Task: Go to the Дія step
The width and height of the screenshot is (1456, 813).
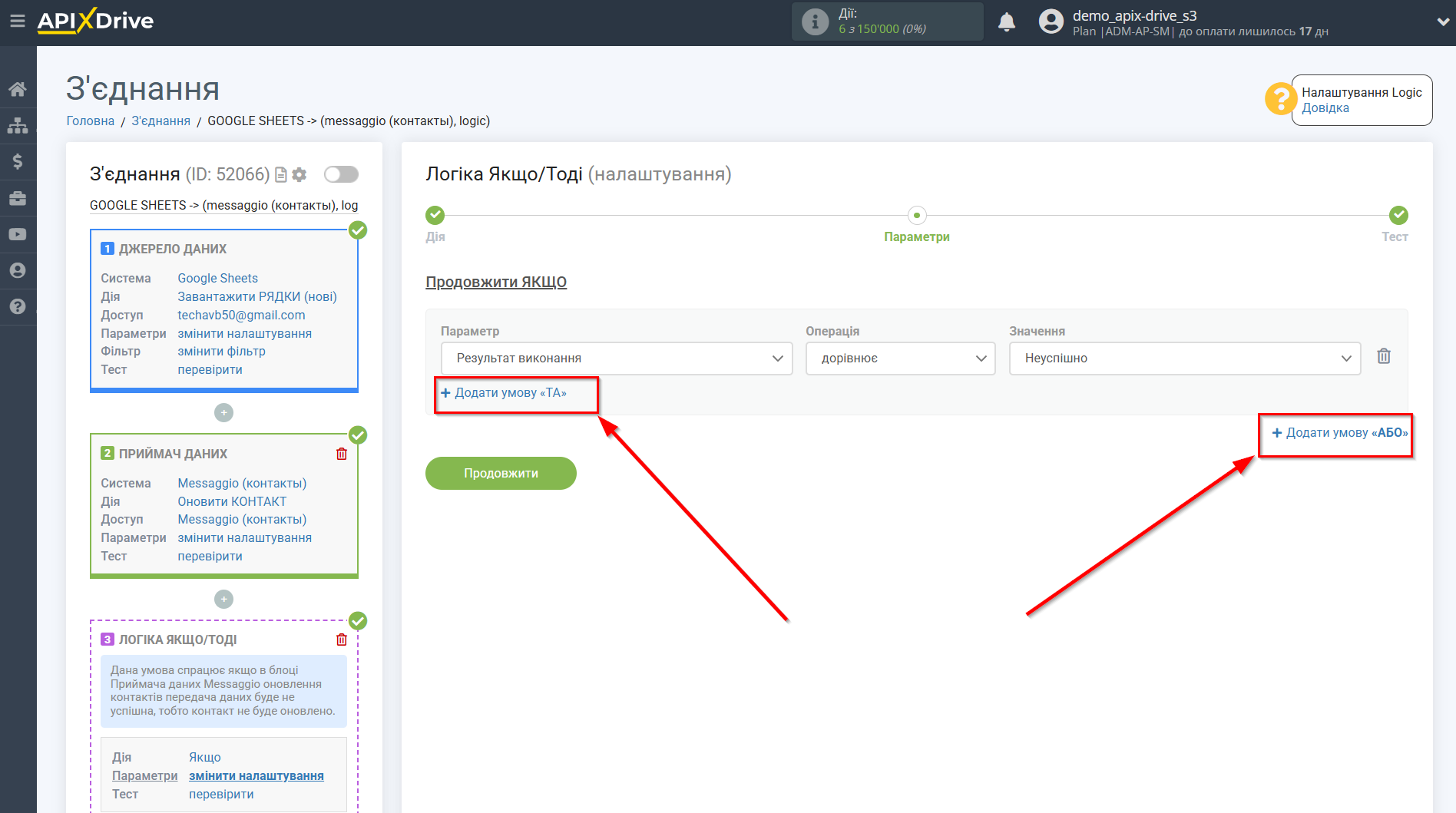Action: coord(435,216)
